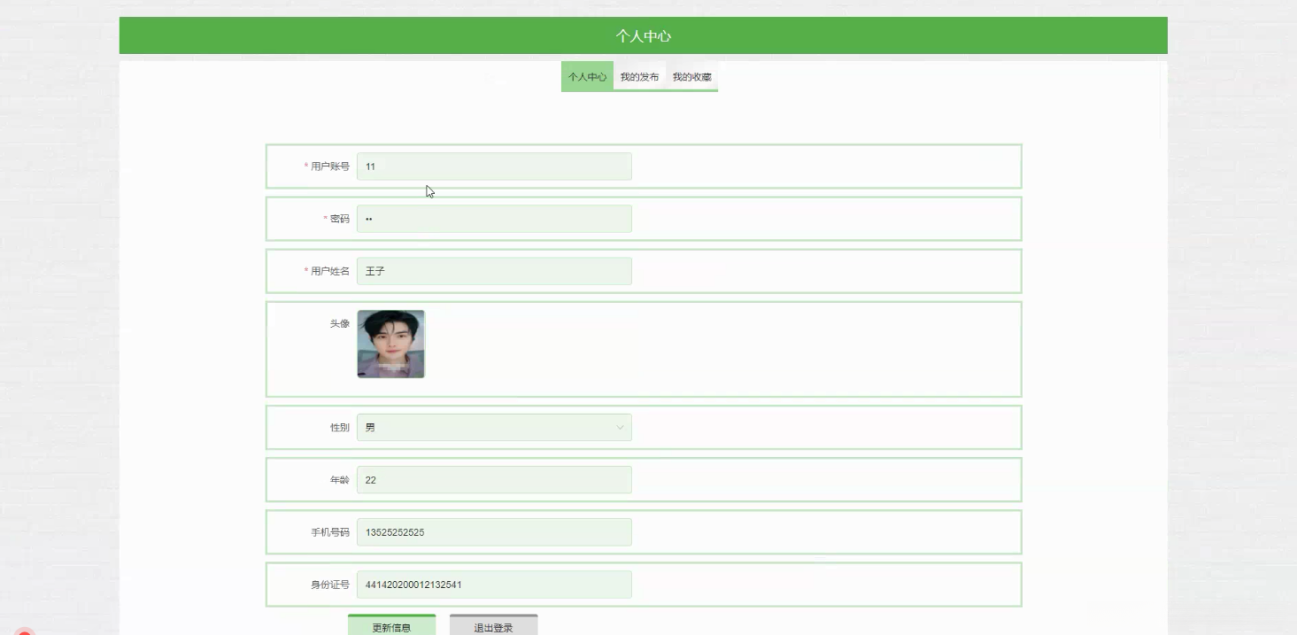1297x635 pixels.
Task: Click the 用户账号 label text
Action: pos(330,166)
